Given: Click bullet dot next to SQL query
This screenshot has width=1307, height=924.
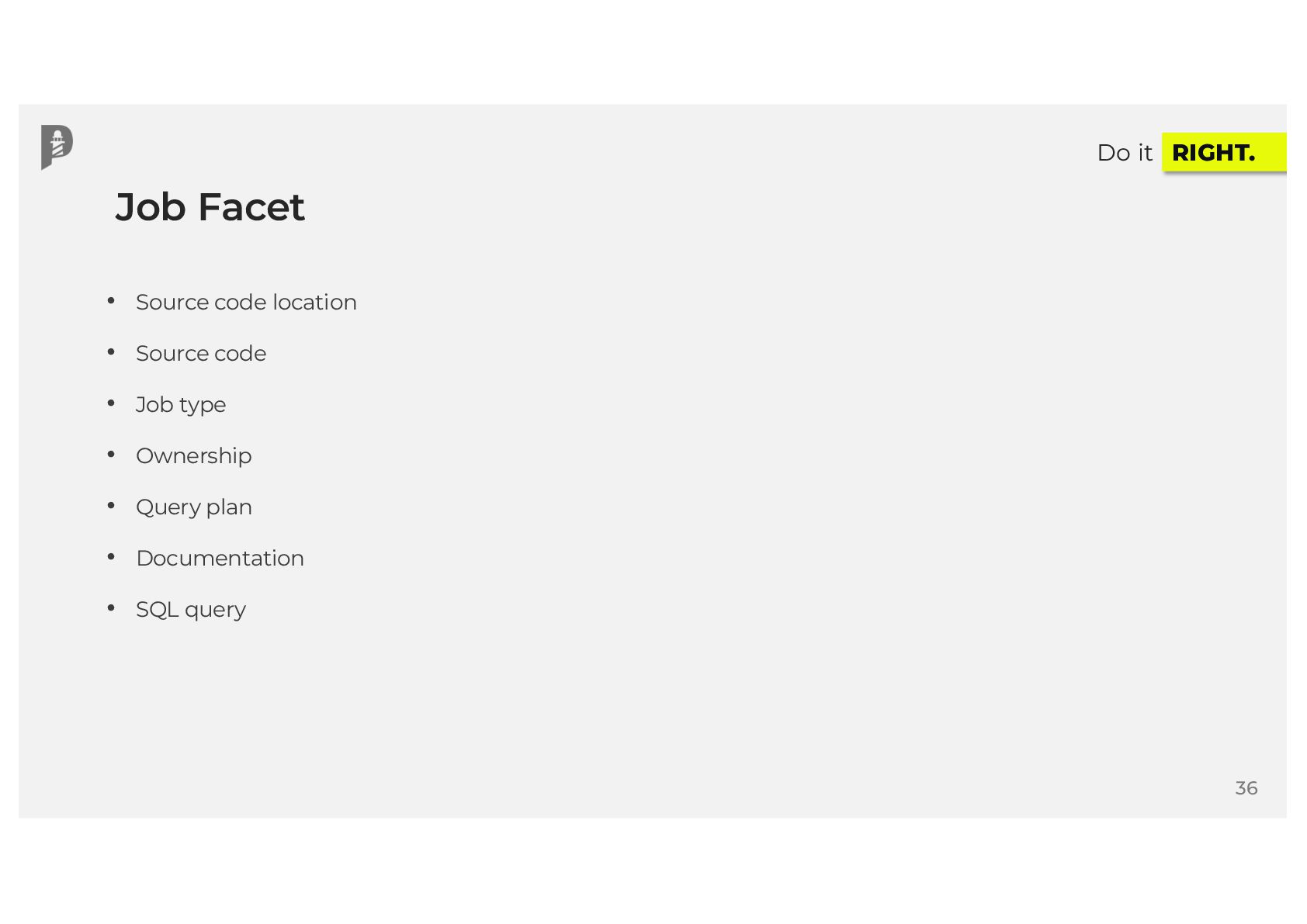Looking at the screenshot, I should coord(111,608).
